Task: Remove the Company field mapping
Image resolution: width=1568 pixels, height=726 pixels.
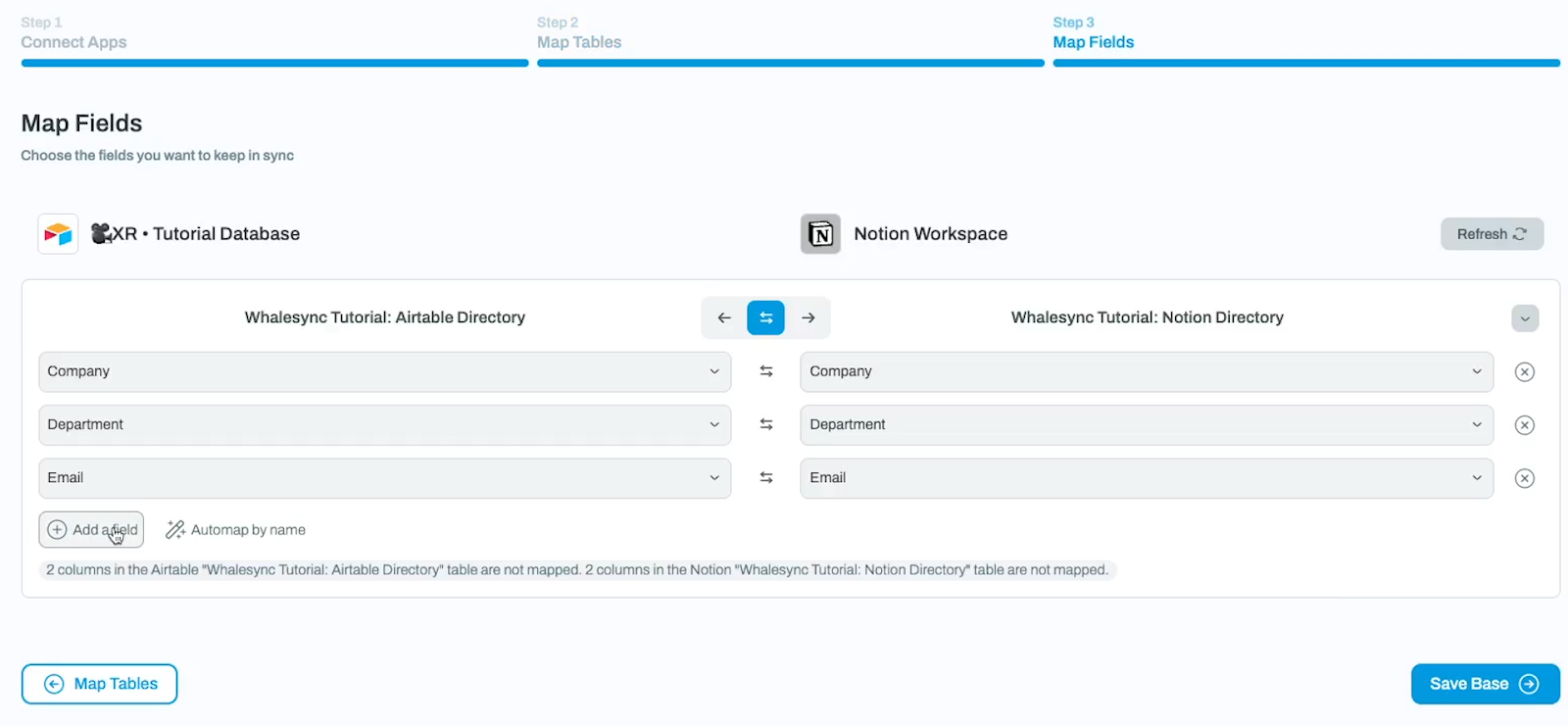Action: [1525, 372]
